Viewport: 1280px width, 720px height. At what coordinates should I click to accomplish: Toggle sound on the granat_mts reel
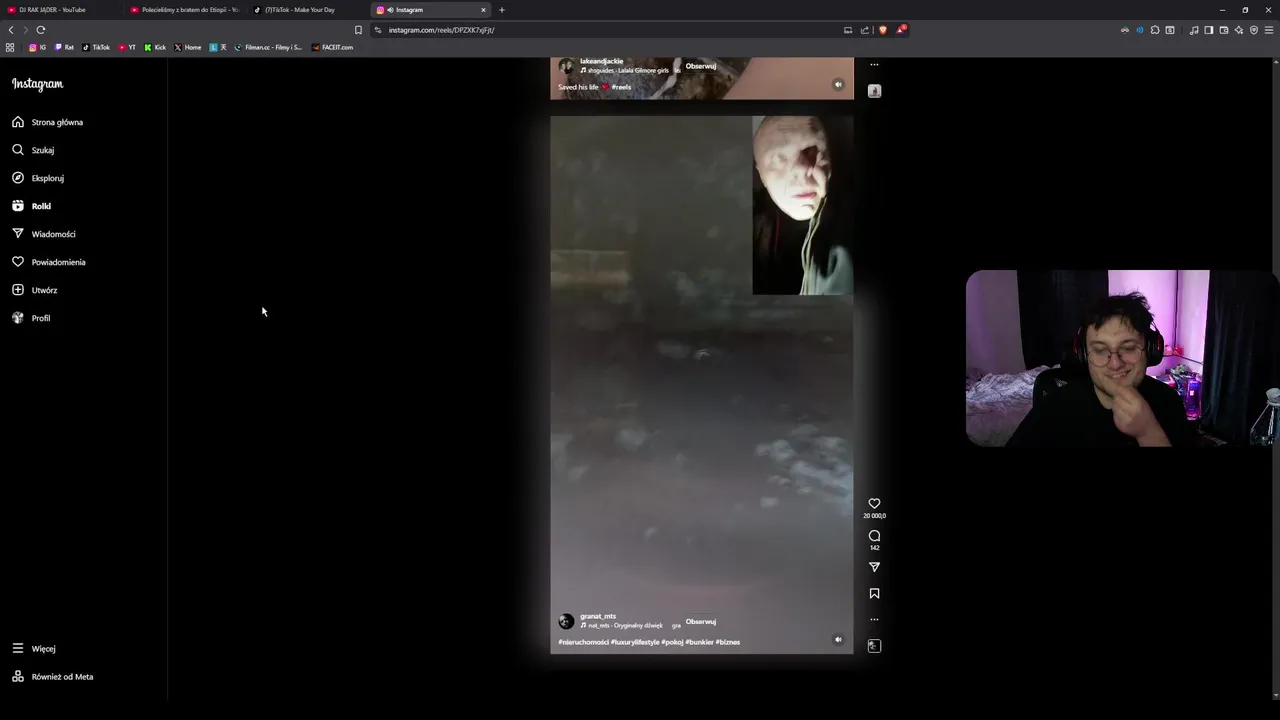[838, 640]
